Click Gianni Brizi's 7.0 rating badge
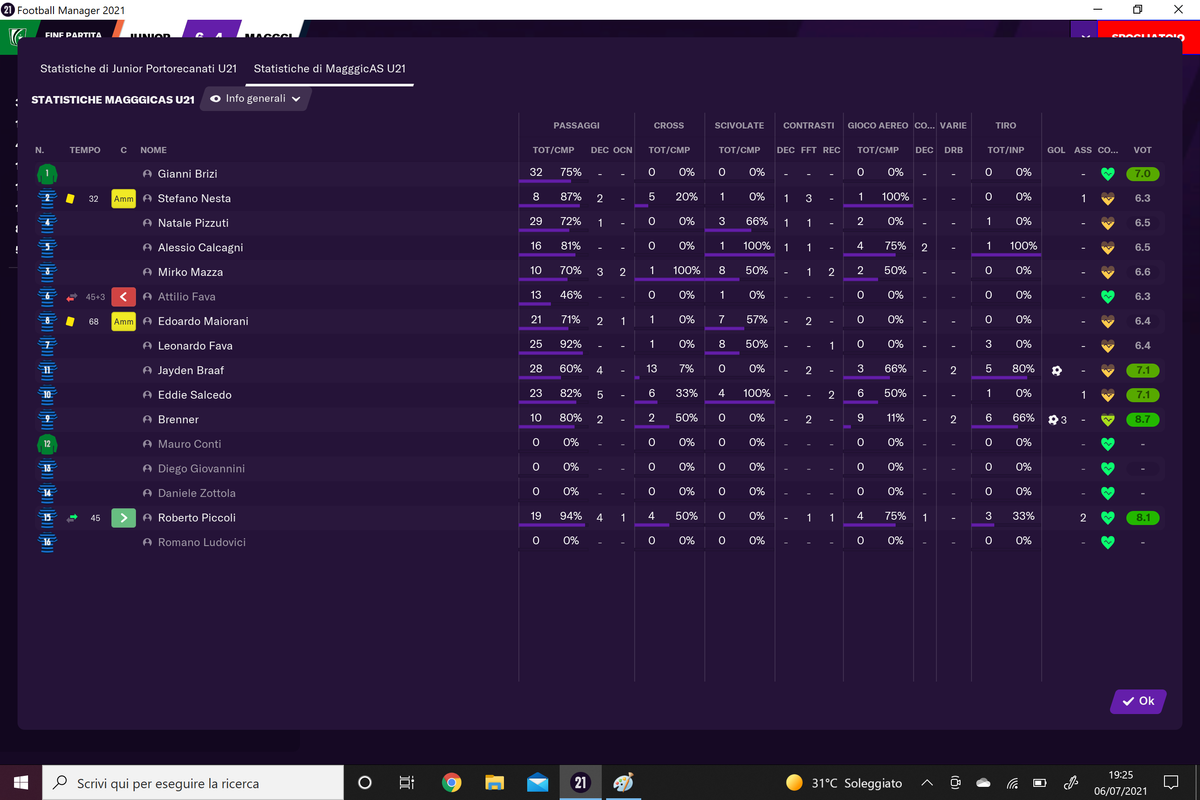 (x=1142, y=174)
